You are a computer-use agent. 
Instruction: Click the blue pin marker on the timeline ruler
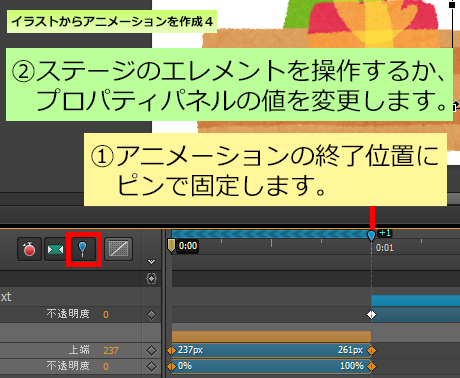coord(371,235)
